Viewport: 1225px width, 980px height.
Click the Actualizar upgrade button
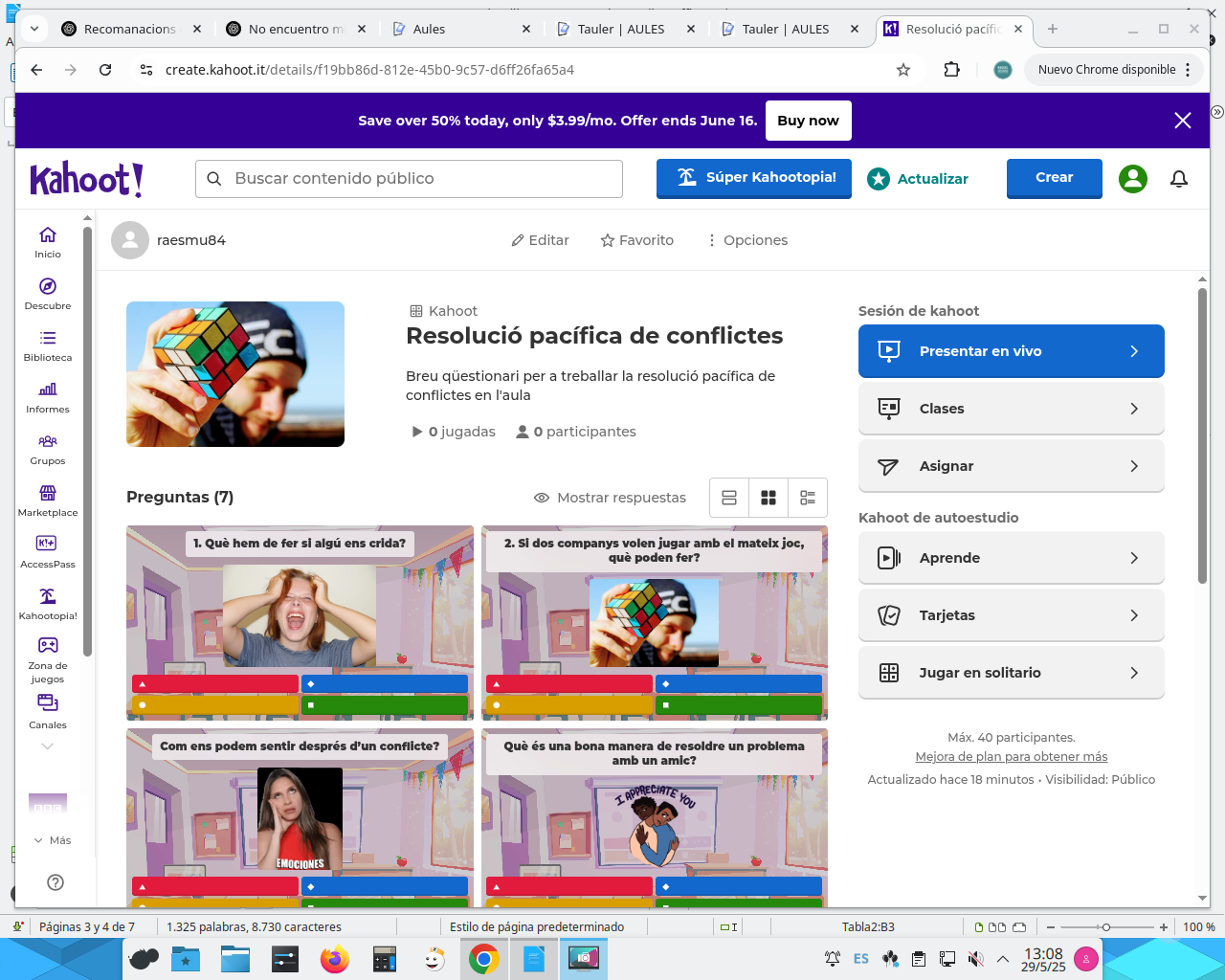918,179
